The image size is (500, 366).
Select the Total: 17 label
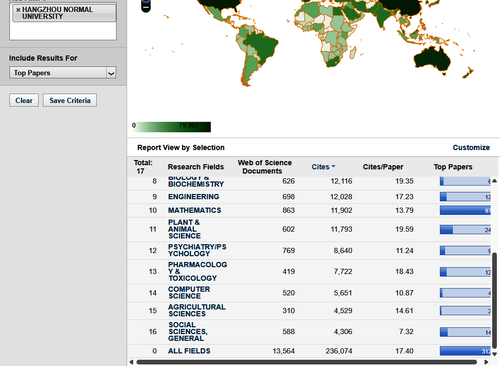point(143,167)
